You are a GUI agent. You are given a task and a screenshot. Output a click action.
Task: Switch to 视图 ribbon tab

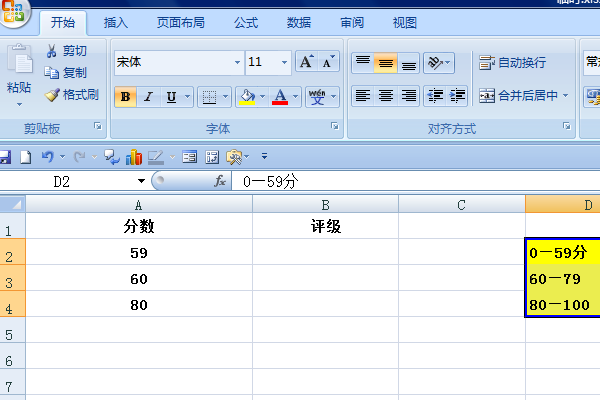(404, 23)
